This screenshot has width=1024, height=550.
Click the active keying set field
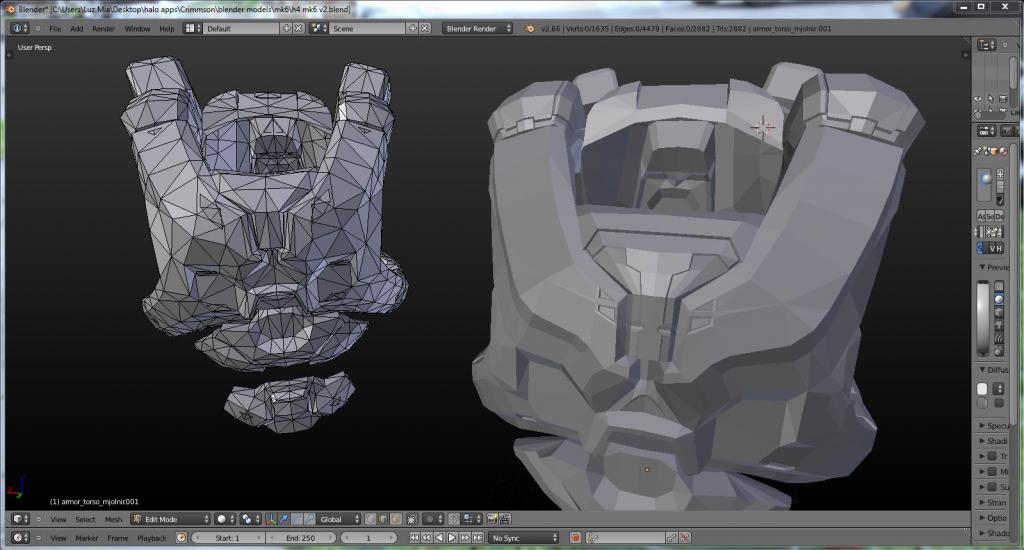coord(625,538)
